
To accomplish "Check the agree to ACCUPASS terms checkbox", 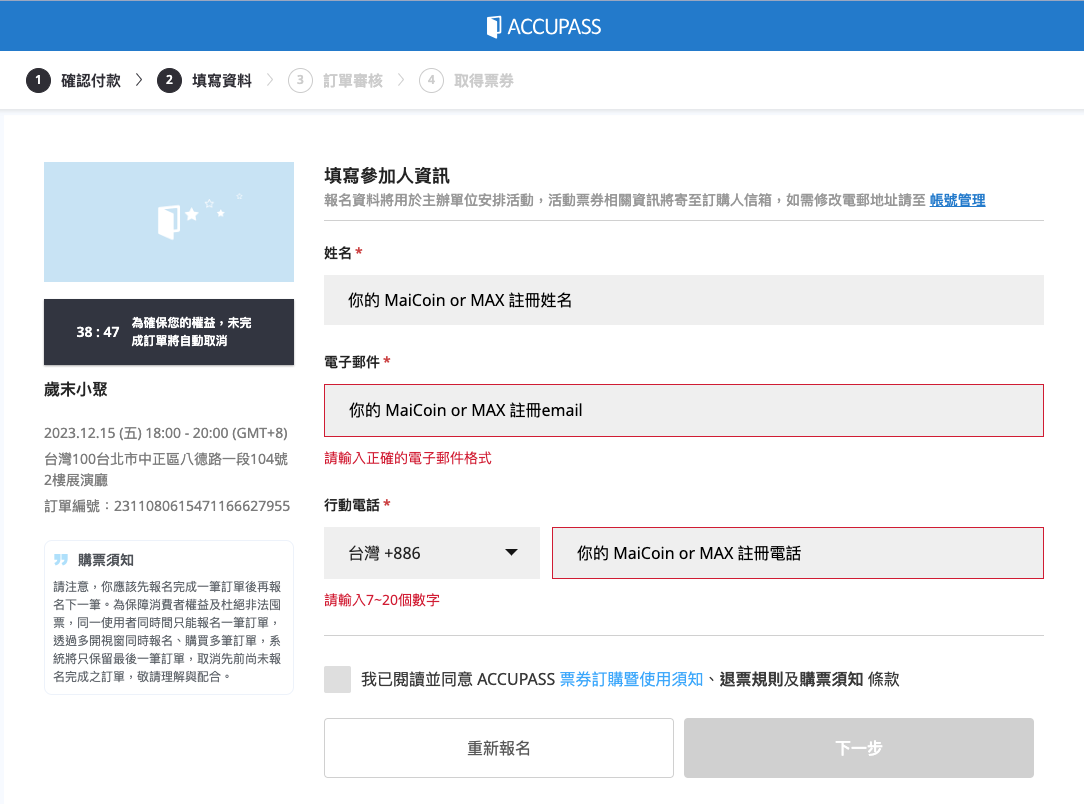I will [338, 680].
